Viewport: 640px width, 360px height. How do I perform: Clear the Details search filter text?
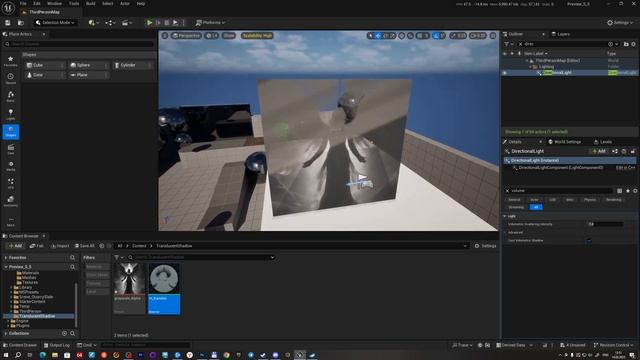click(x=507, y=191)
